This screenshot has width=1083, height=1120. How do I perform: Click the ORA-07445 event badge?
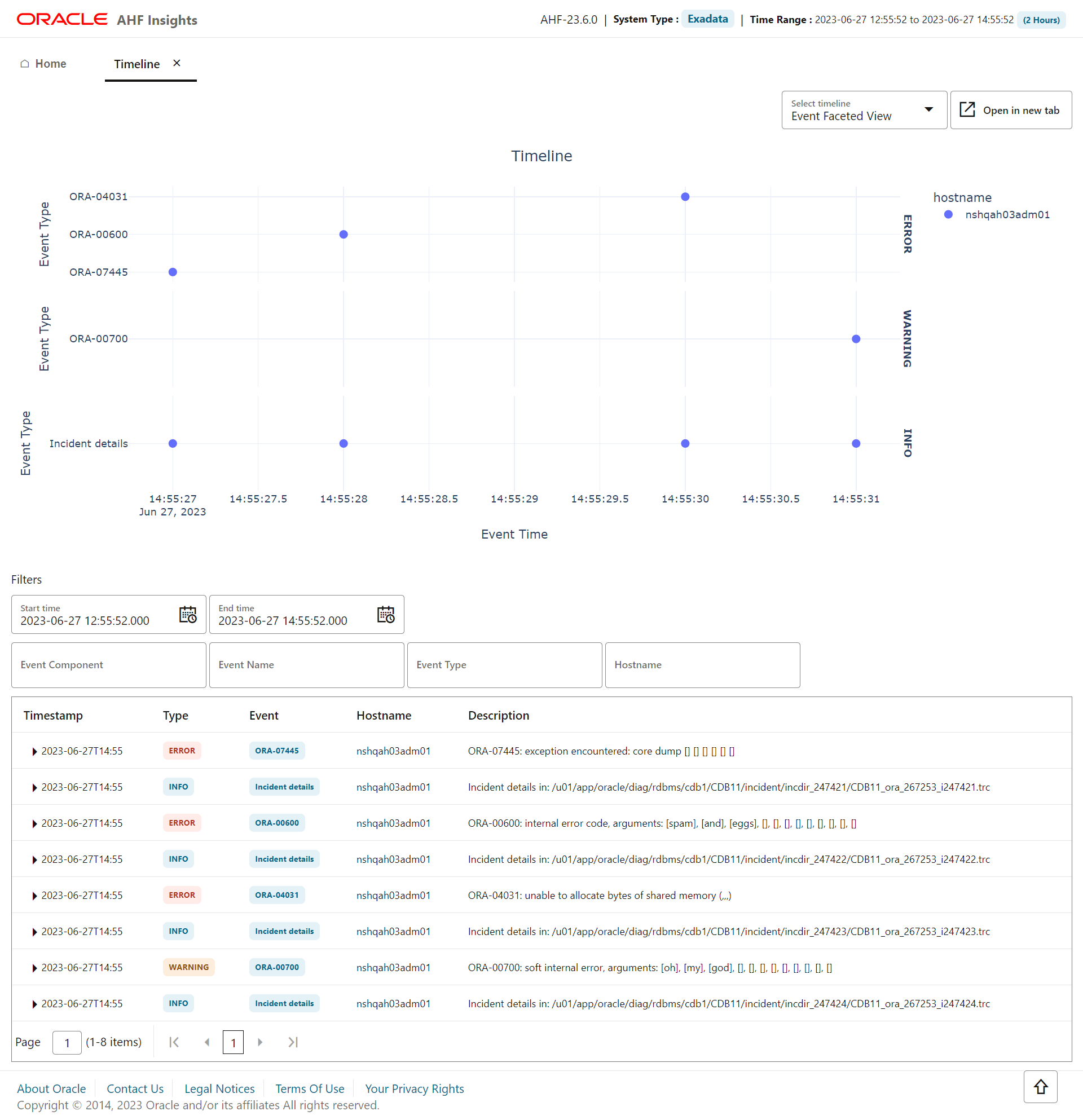[x=276, y=751]
